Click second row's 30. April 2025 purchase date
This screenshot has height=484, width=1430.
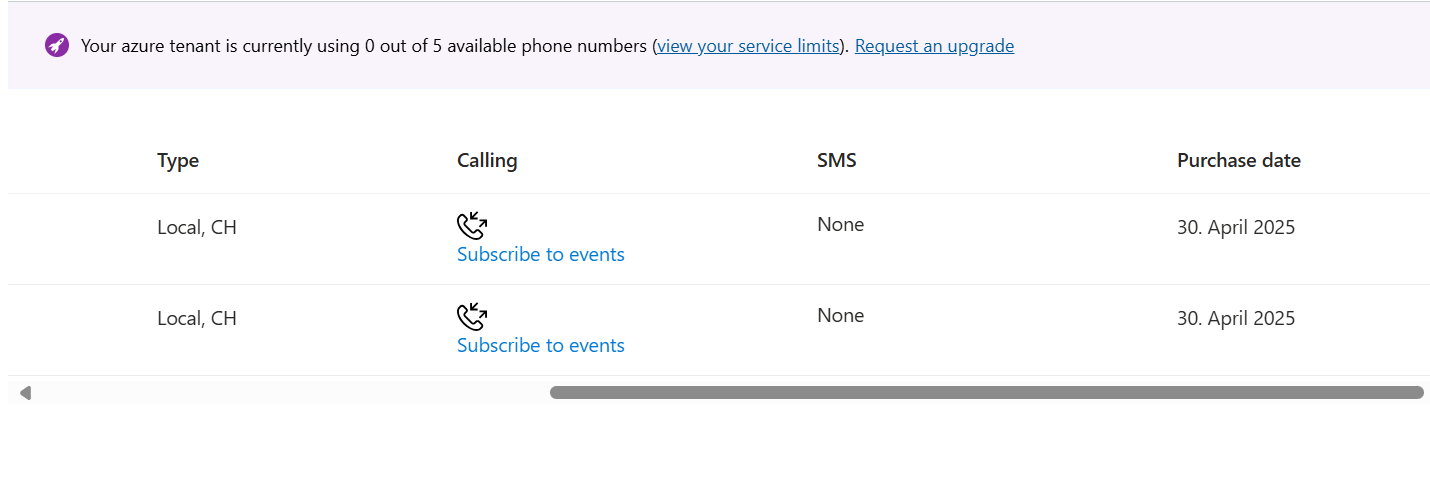pyautogui.click(x=1236, y=319)
